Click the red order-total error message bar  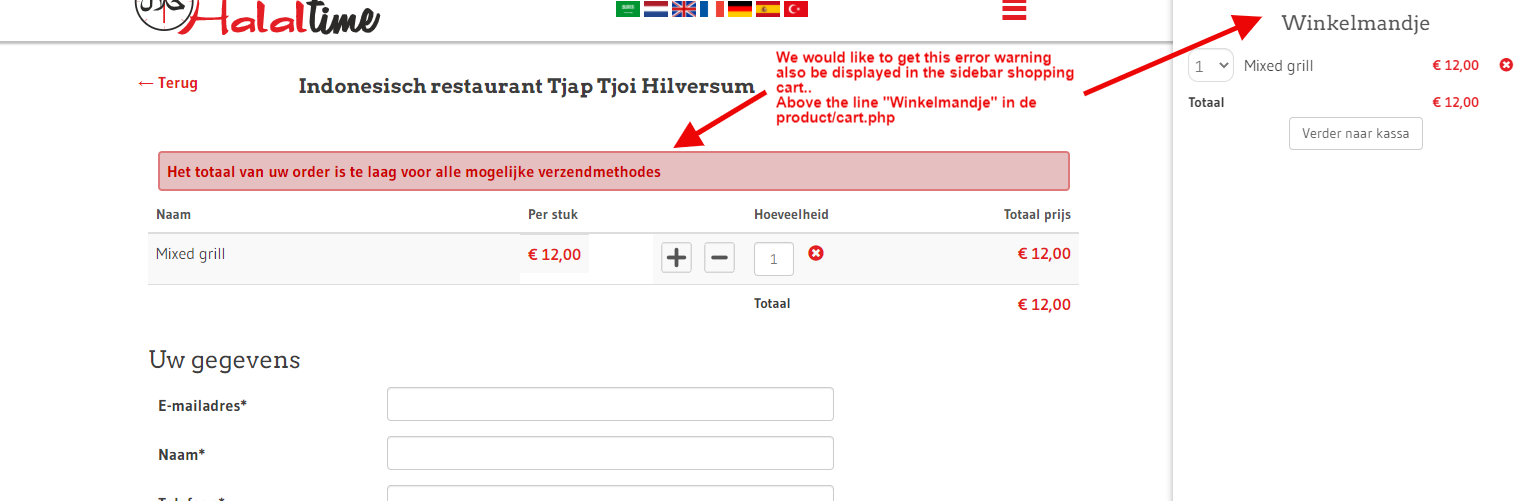[x=614, y=171]
